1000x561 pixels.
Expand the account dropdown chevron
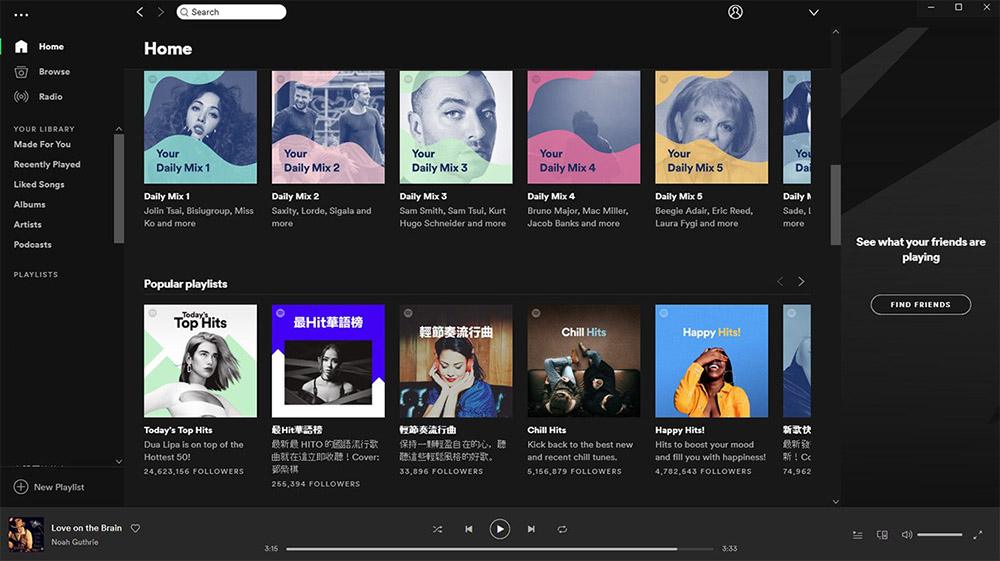pyautogui.click(x=814, y=13)
